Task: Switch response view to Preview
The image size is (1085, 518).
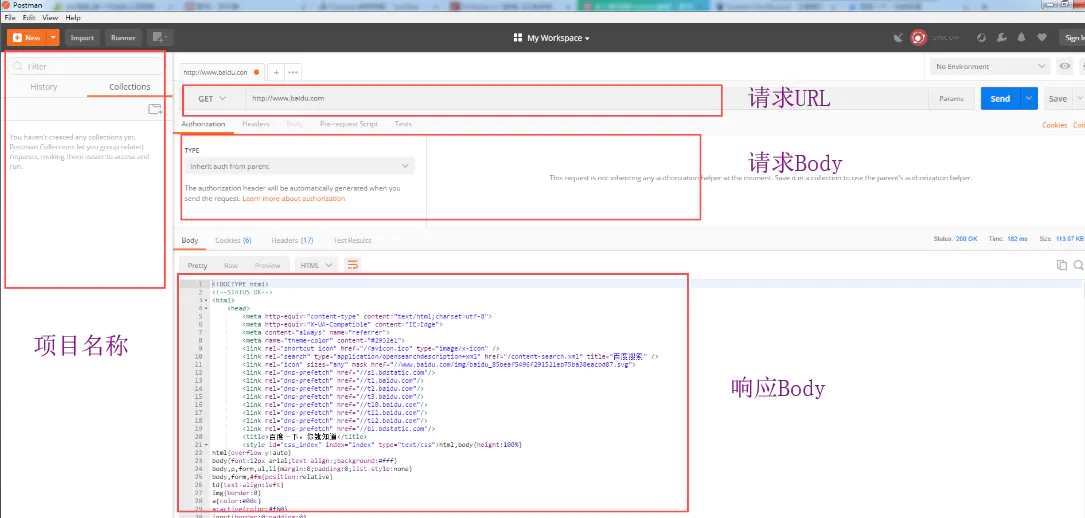Action: [268, 265]
